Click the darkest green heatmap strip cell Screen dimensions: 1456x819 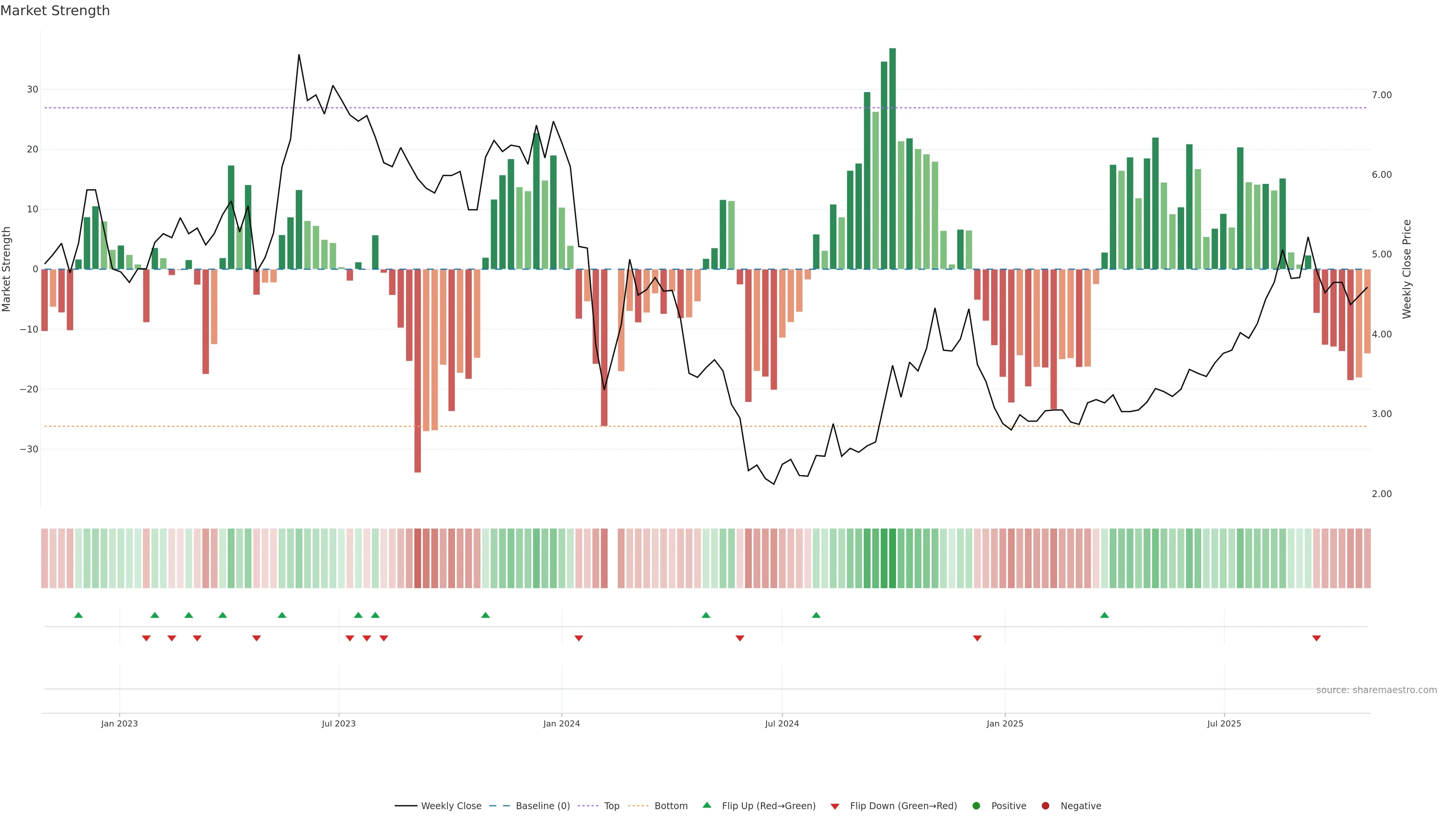tap(893, 559)
